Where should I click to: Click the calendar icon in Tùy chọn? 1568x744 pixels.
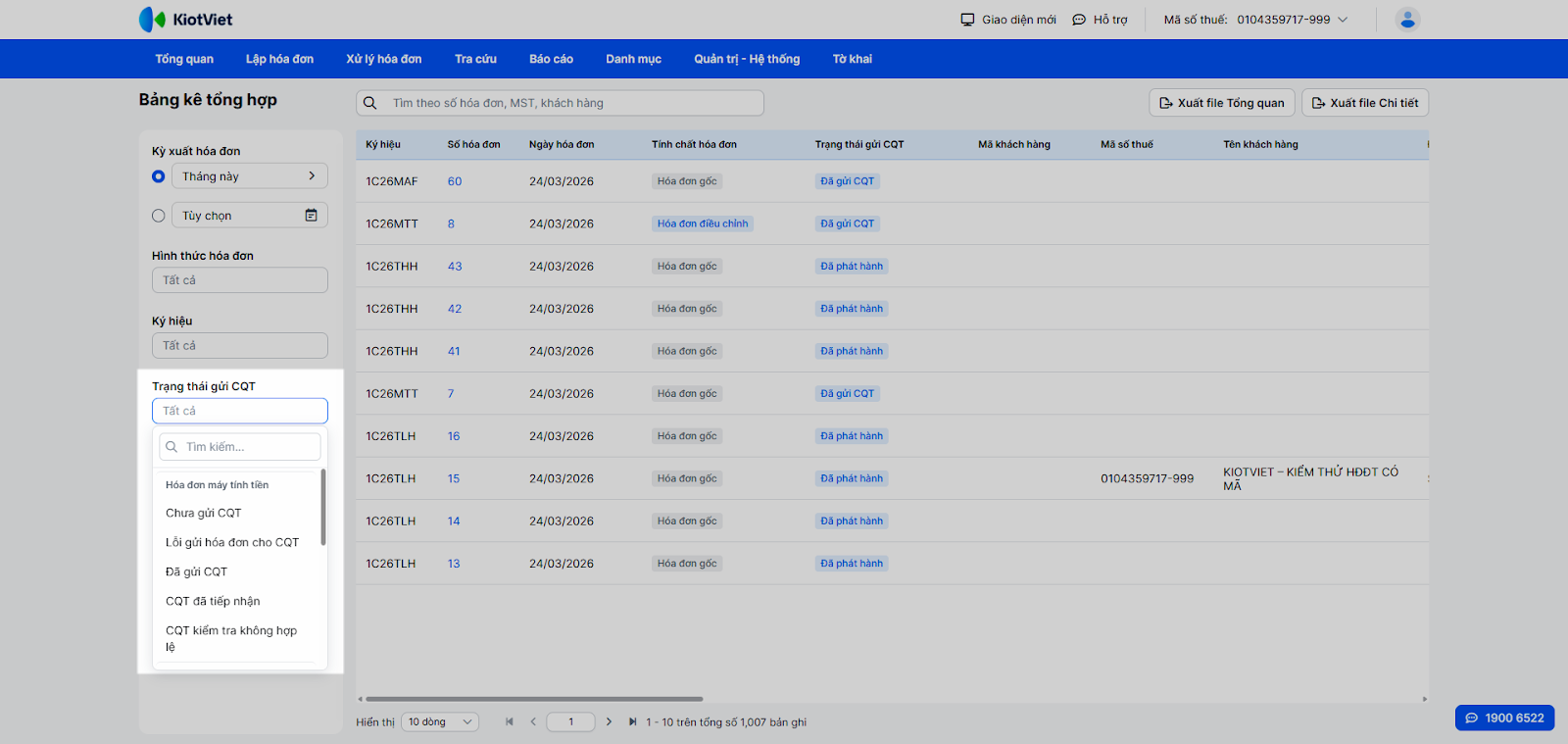[311, 216]
